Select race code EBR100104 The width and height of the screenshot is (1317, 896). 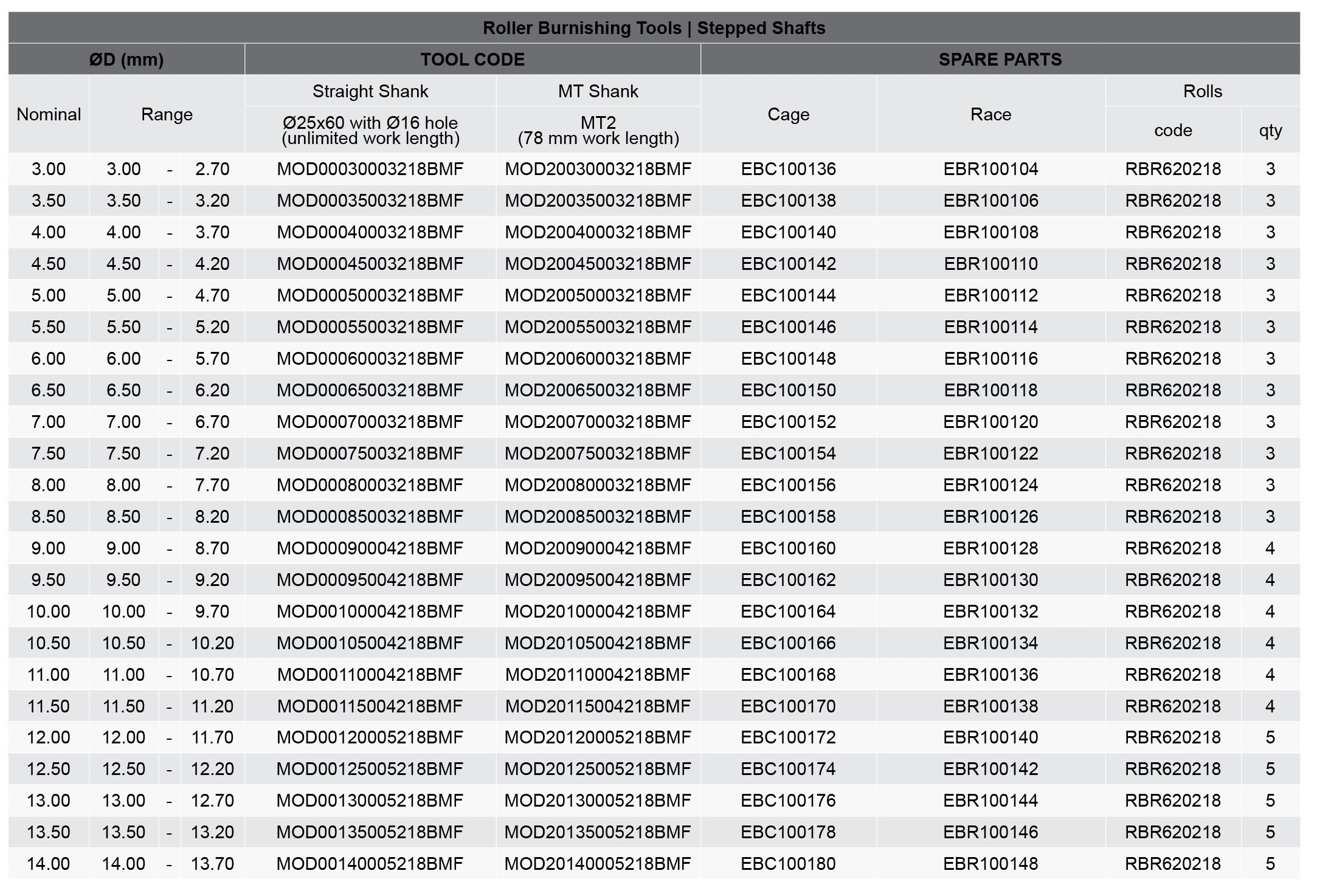click(991, 169)
